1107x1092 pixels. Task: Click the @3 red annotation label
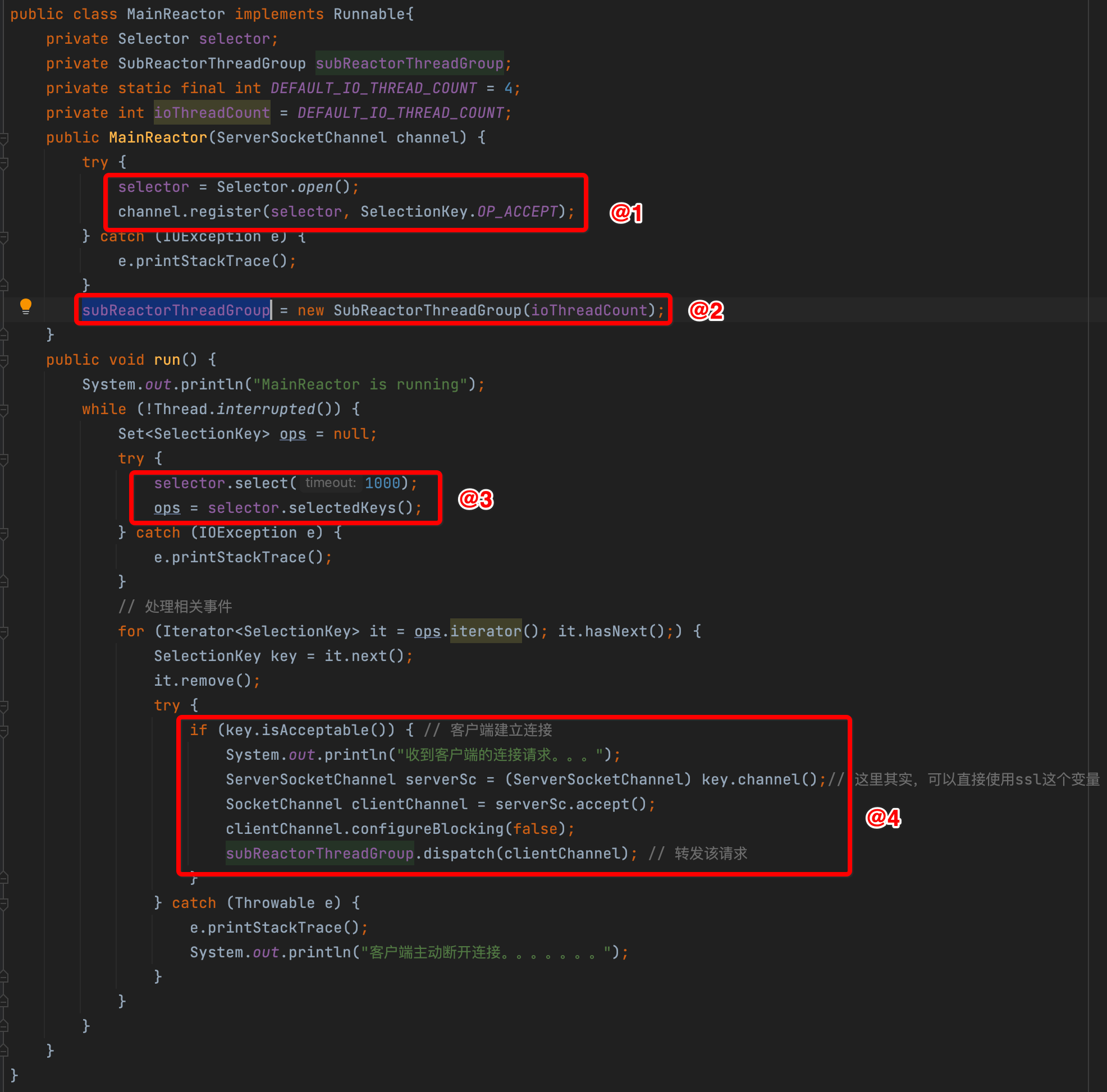pyautogui.click(x=475, y=499)
